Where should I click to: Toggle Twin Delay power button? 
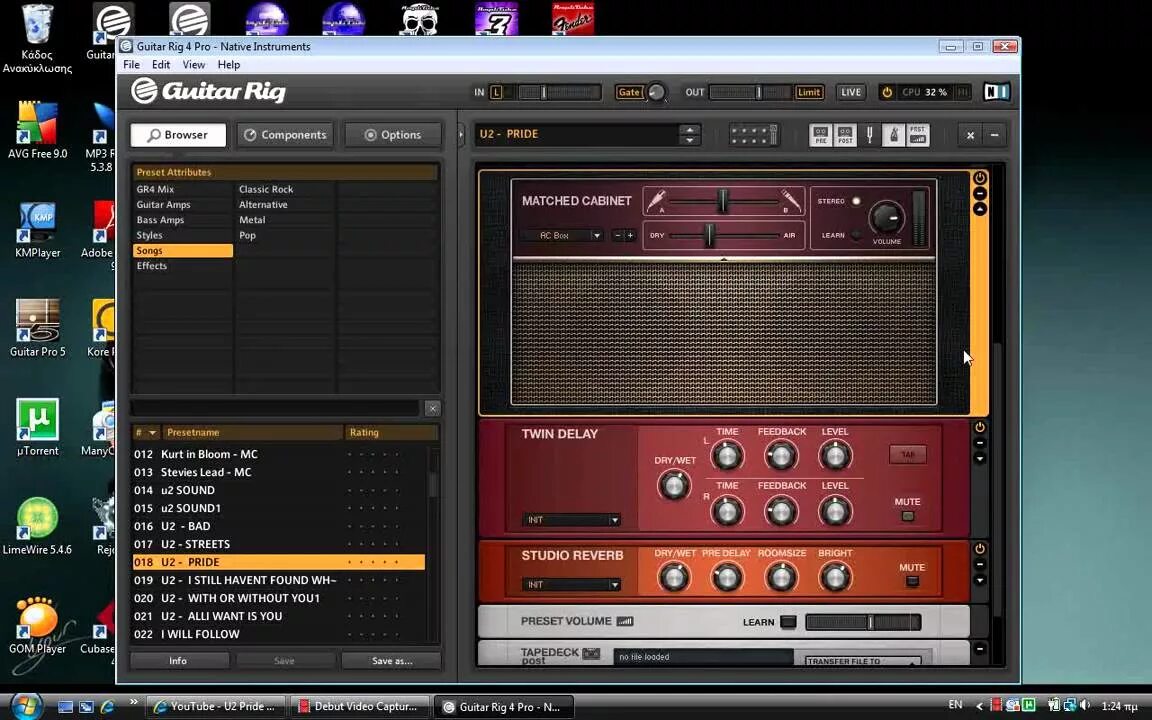click(979, 428)
